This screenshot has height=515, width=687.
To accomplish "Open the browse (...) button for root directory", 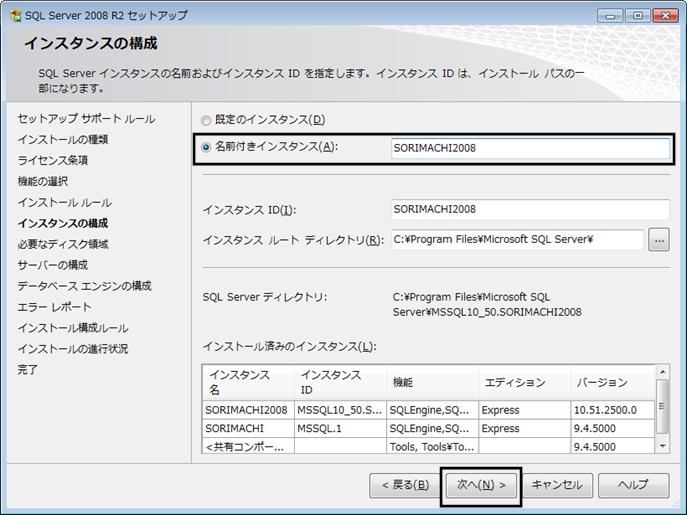I will click(659, 240).
